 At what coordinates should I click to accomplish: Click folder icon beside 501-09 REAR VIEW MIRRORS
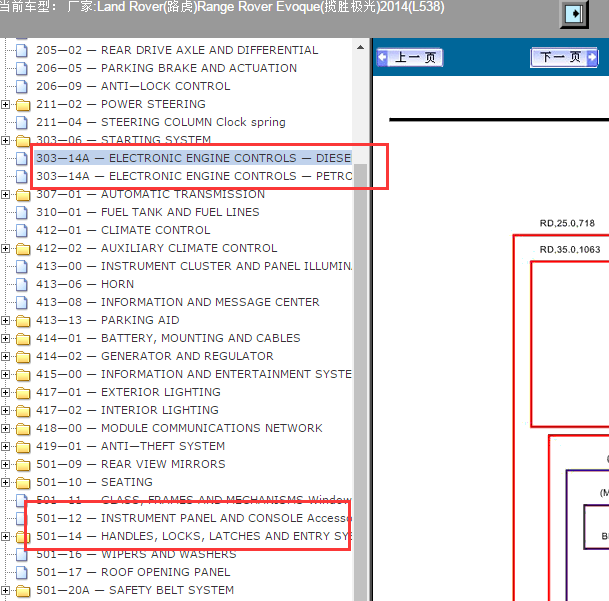pyautogui.click(x=23, y=465)
